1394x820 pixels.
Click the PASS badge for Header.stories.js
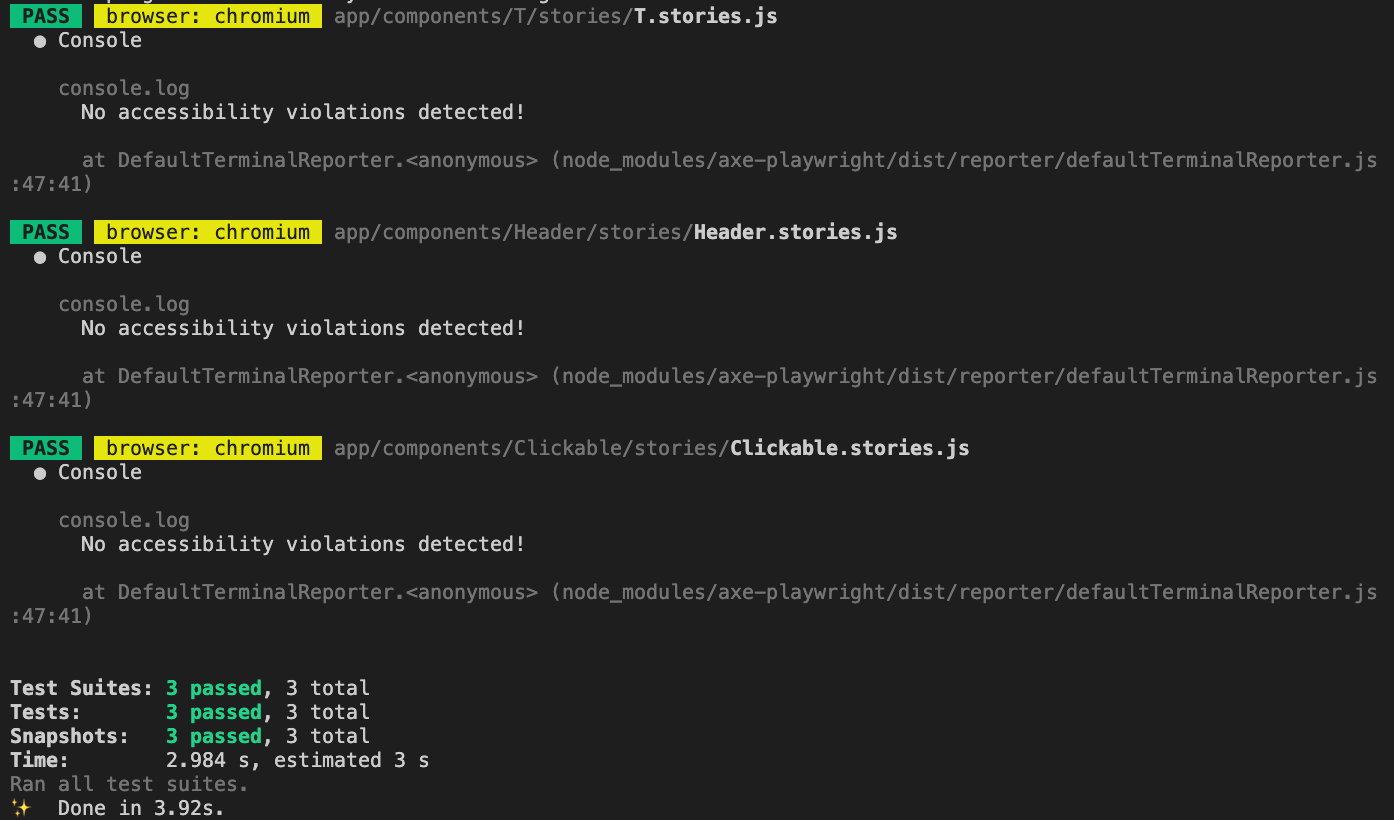pyautogui.click(x=46, y=232)
